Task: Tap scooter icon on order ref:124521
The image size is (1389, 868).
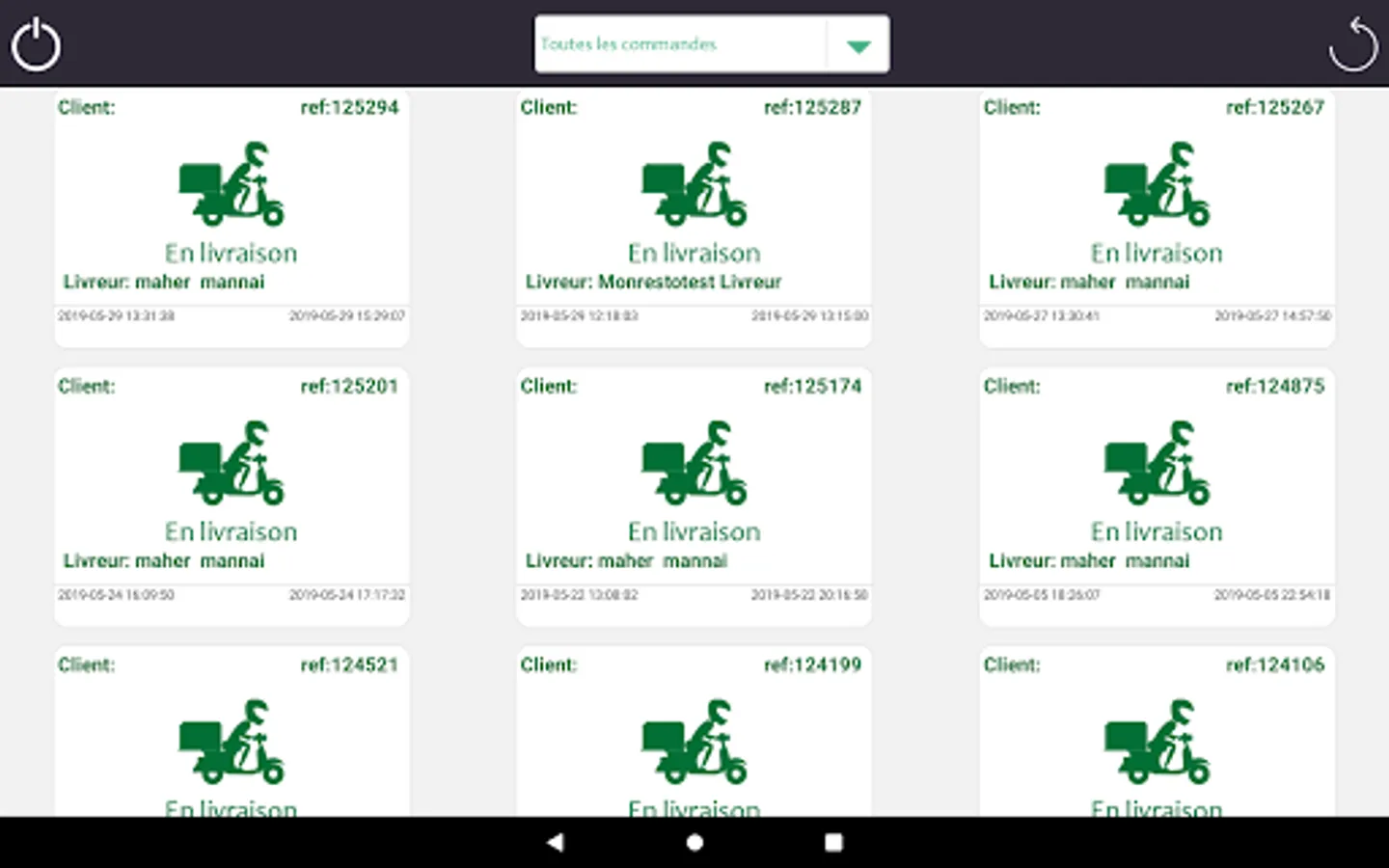Action: coord(231,742)
